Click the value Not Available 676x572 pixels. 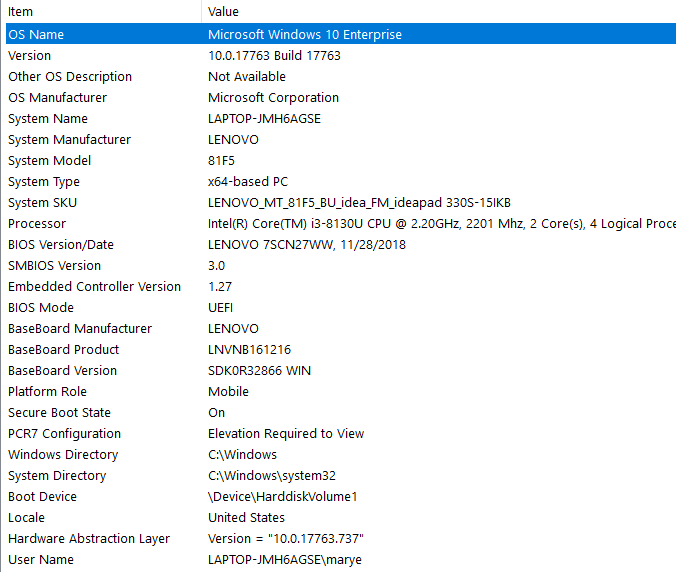247,77
